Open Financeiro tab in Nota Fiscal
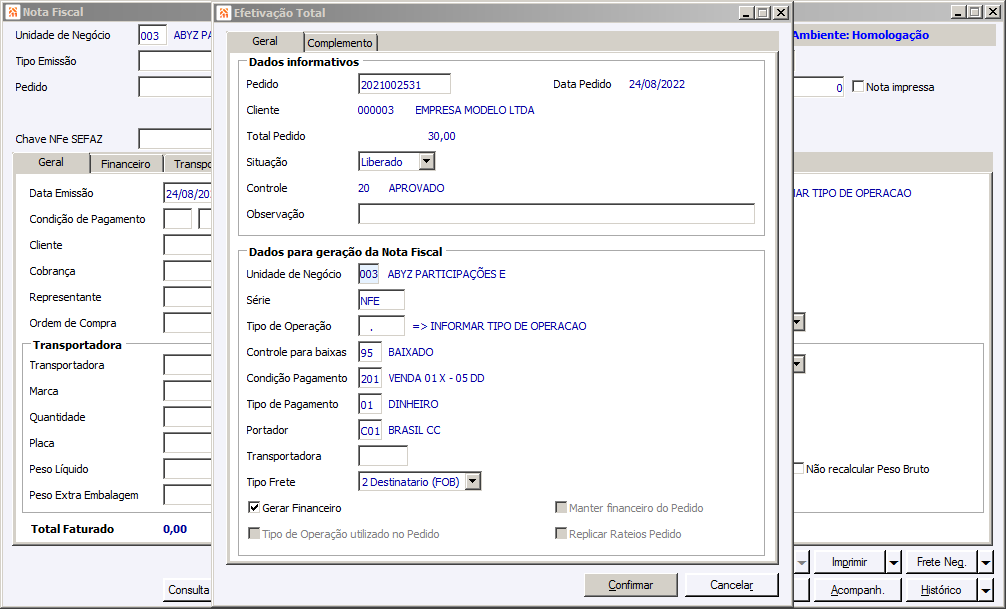Image resolution: width=1006 pixels, height=609 pixels. 126,164
